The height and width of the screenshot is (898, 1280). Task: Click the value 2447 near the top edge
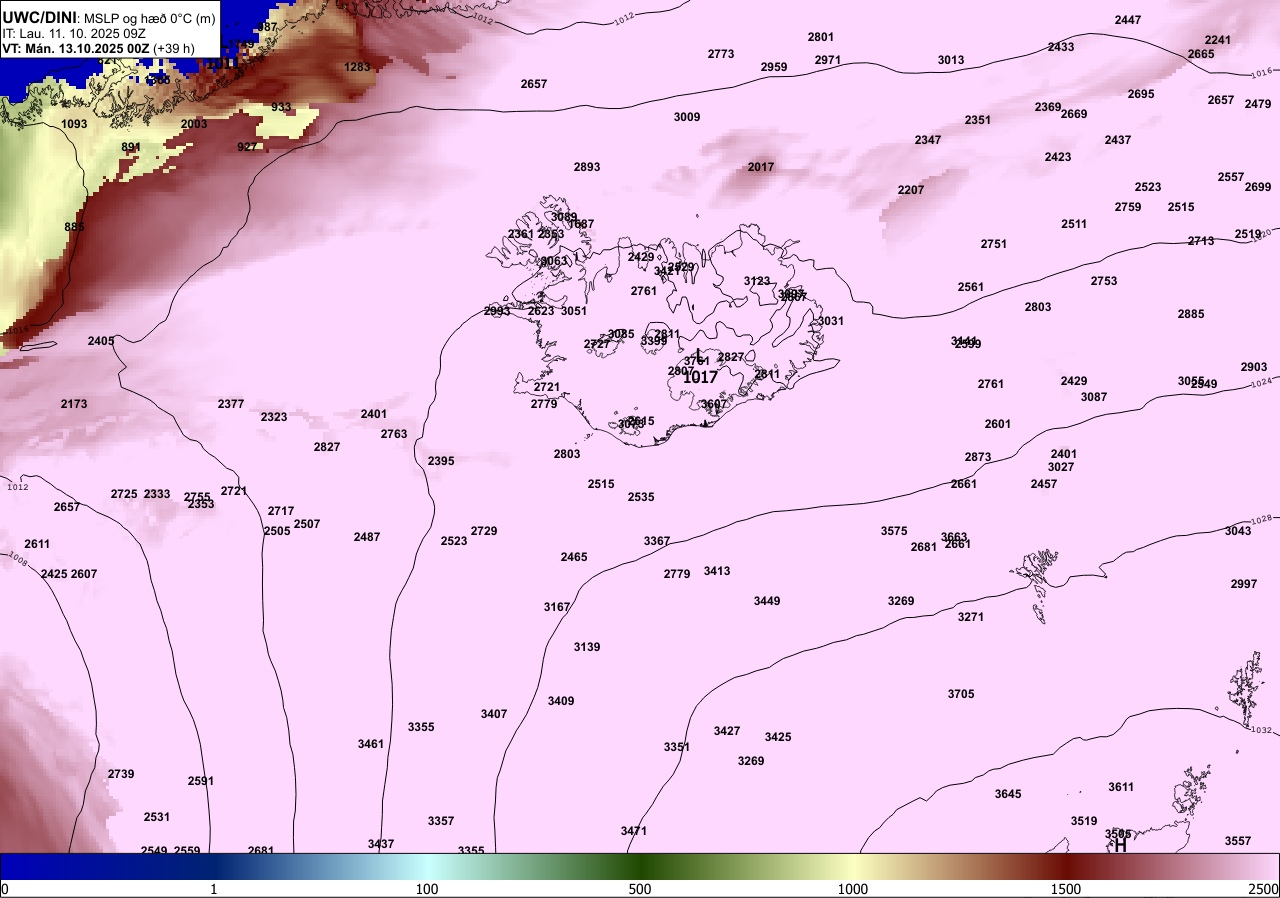1128,20
